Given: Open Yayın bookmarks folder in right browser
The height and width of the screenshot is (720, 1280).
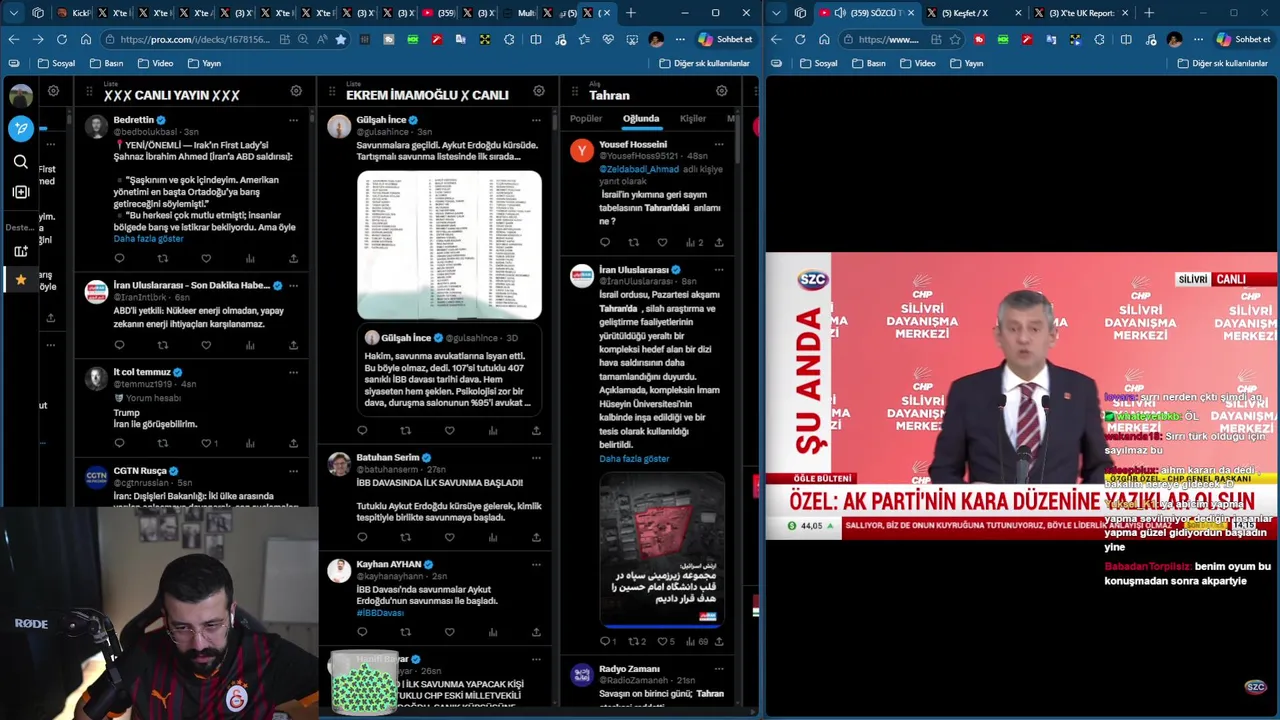Looking at the screenshot, I should point(966,63).
